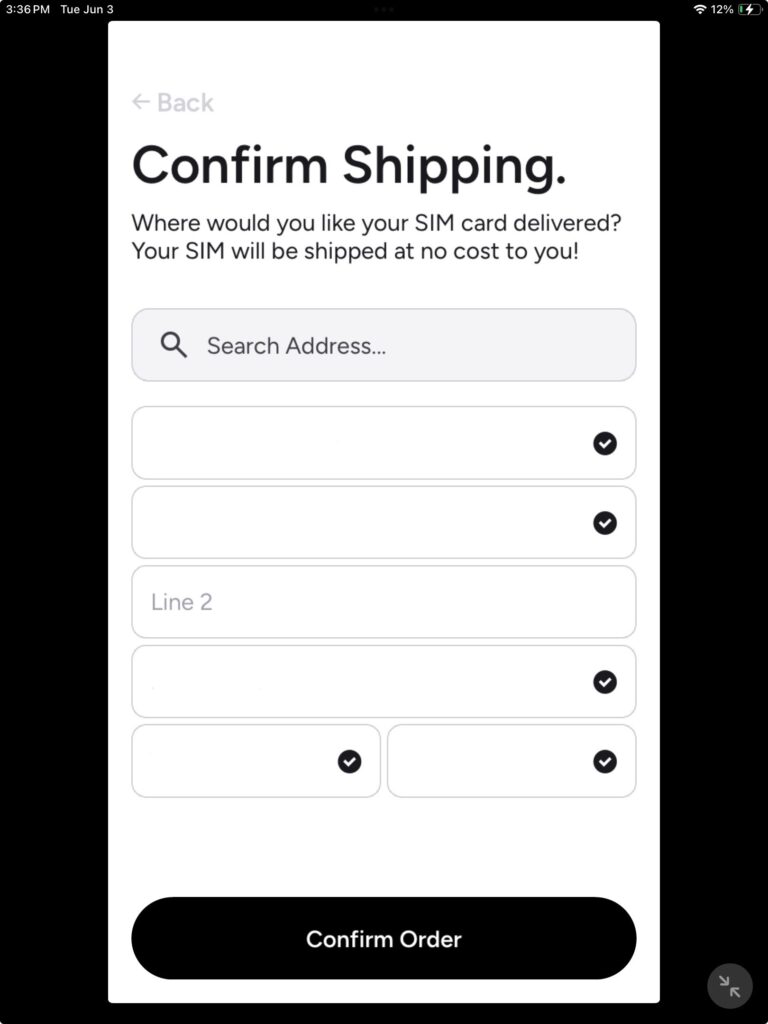Image resolution: width=768 pixels, height=1024 pixels.
Task: Tap the Wi-Fi status icon
Action: 699,9
